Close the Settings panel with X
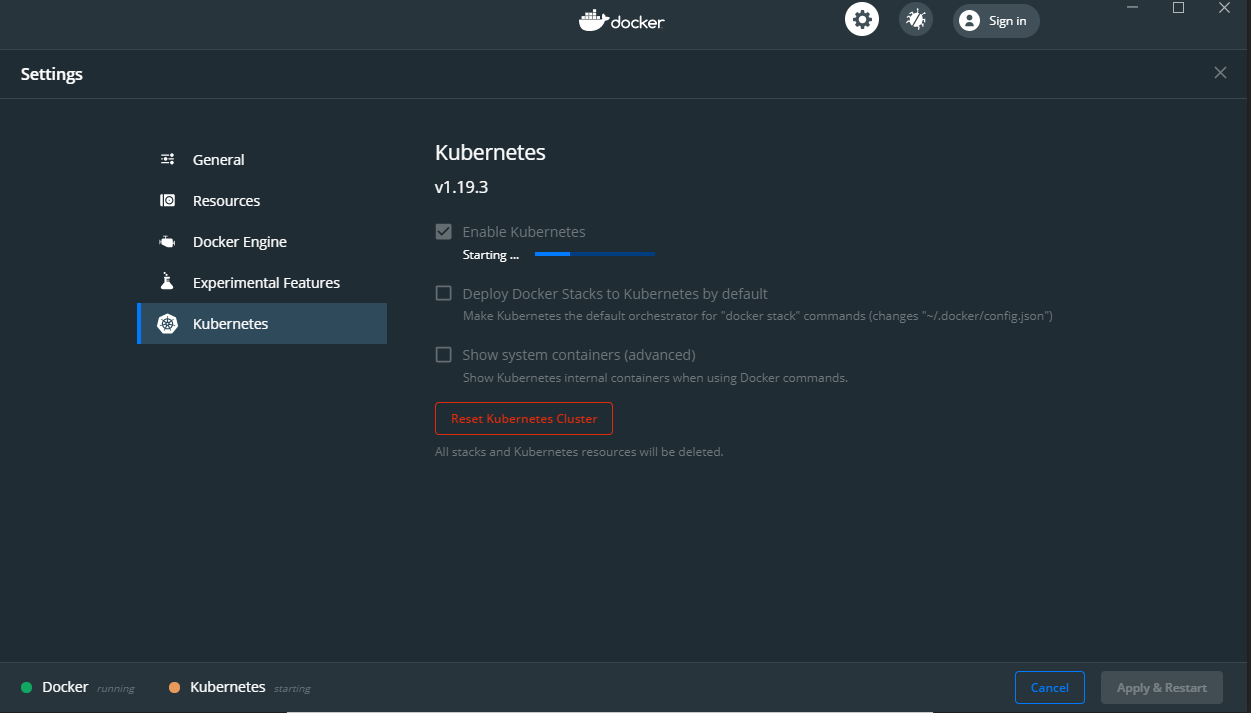 [x=1220, y=73]
